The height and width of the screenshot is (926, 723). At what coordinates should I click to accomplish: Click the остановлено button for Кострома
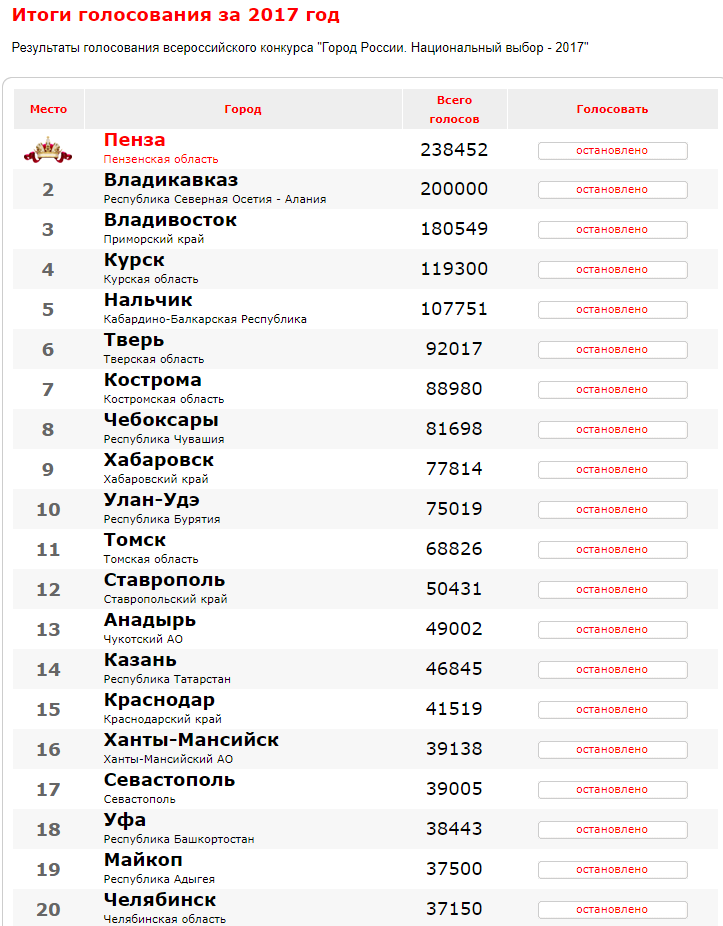613,390
